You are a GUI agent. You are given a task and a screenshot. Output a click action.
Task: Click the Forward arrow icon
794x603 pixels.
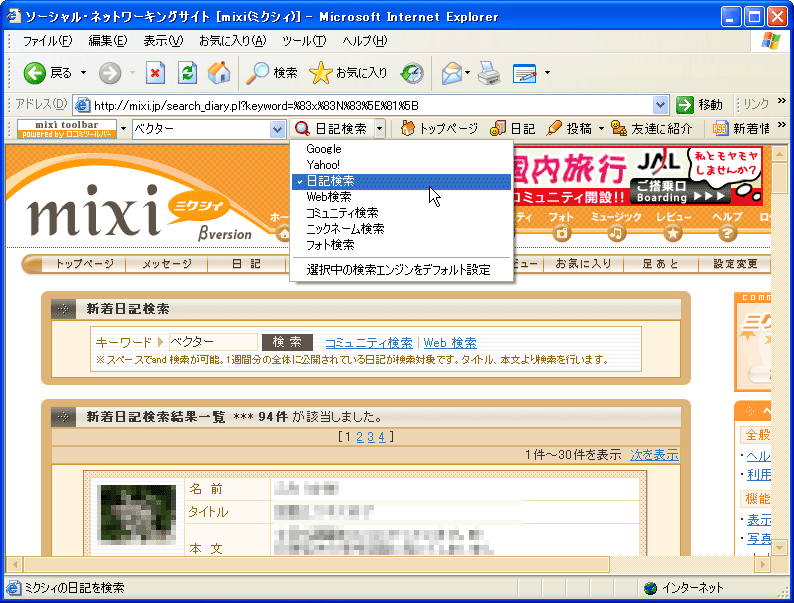point(109,73)
